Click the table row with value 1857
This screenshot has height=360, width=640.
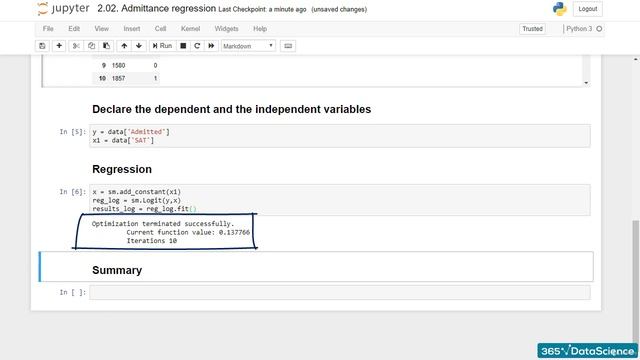pos(126,78)
